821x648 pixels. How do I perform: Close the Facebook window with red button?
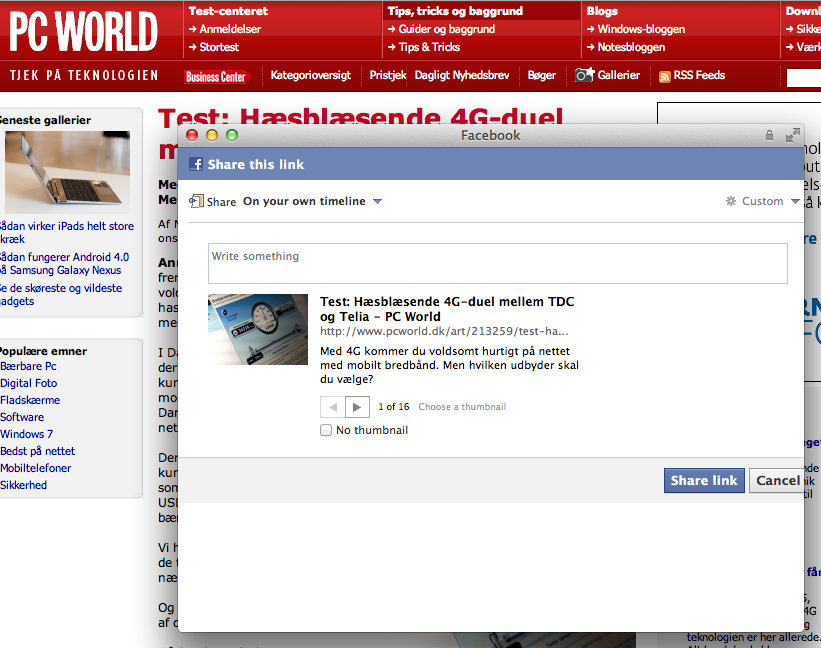(192, 135)
